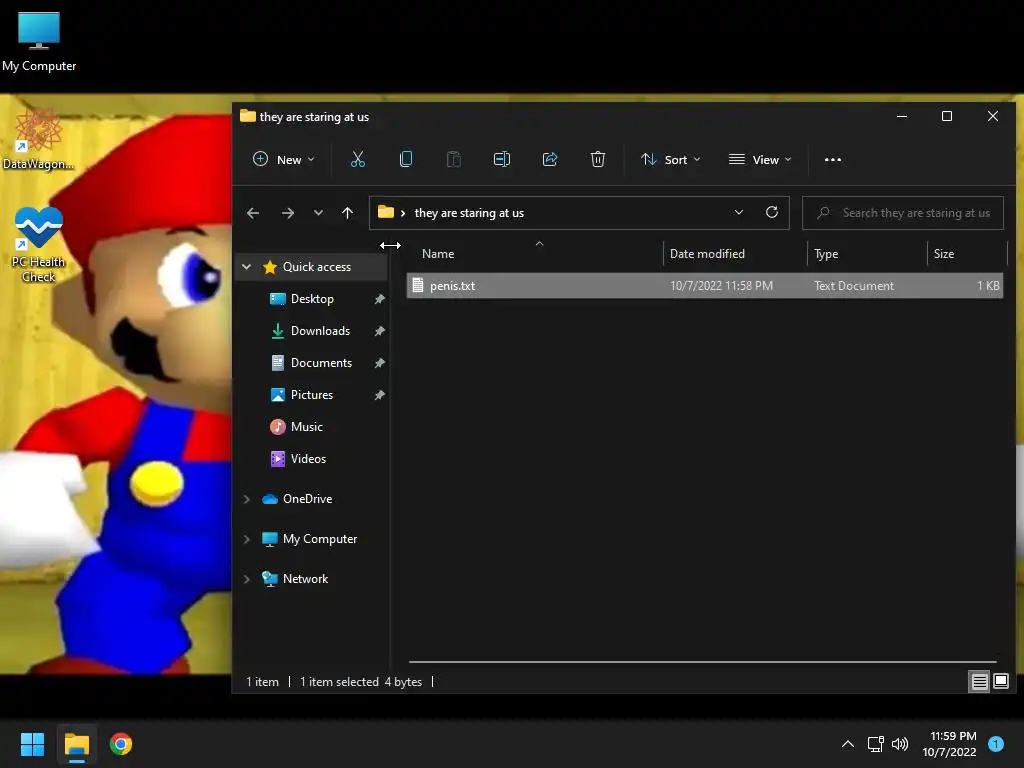This screenshot has width=1024, height=768.
Task: Click the Text Document type cell
Action: (x=854, y=285)
